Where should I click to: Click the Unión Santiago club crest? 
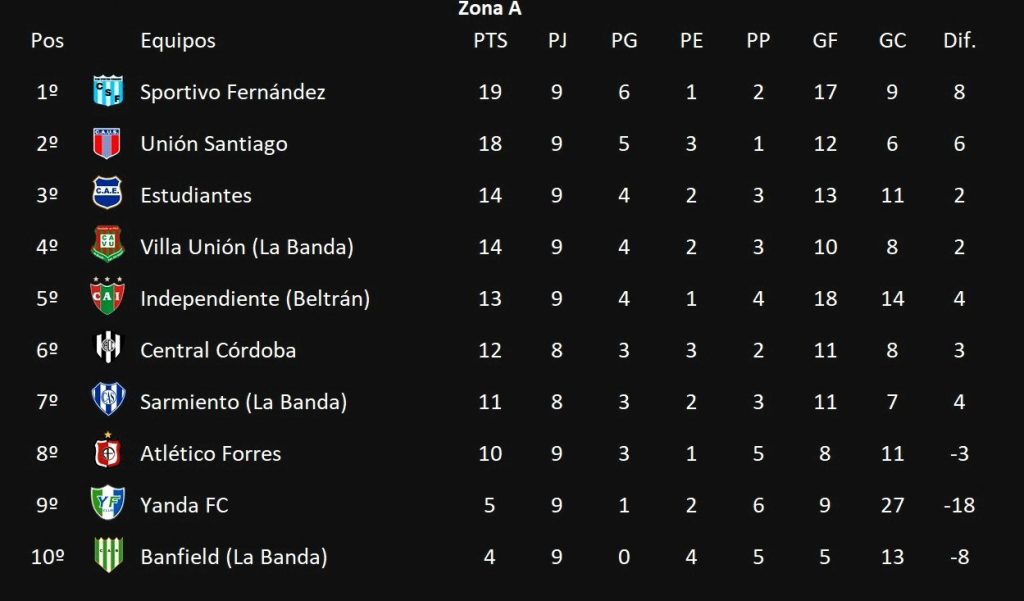click(x=106, y=143)
